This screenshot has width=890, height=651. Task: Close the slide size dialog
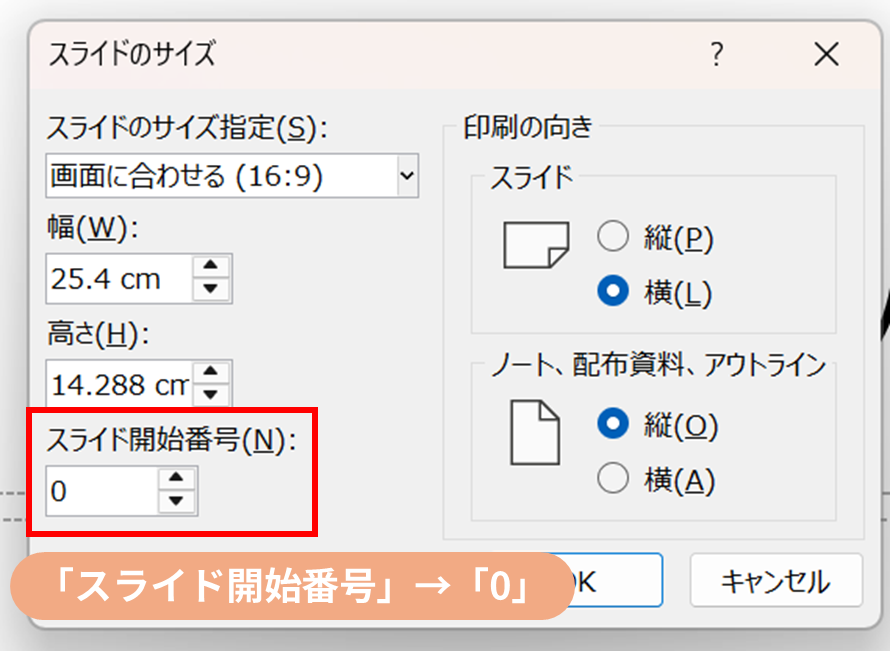coord(826,54)
